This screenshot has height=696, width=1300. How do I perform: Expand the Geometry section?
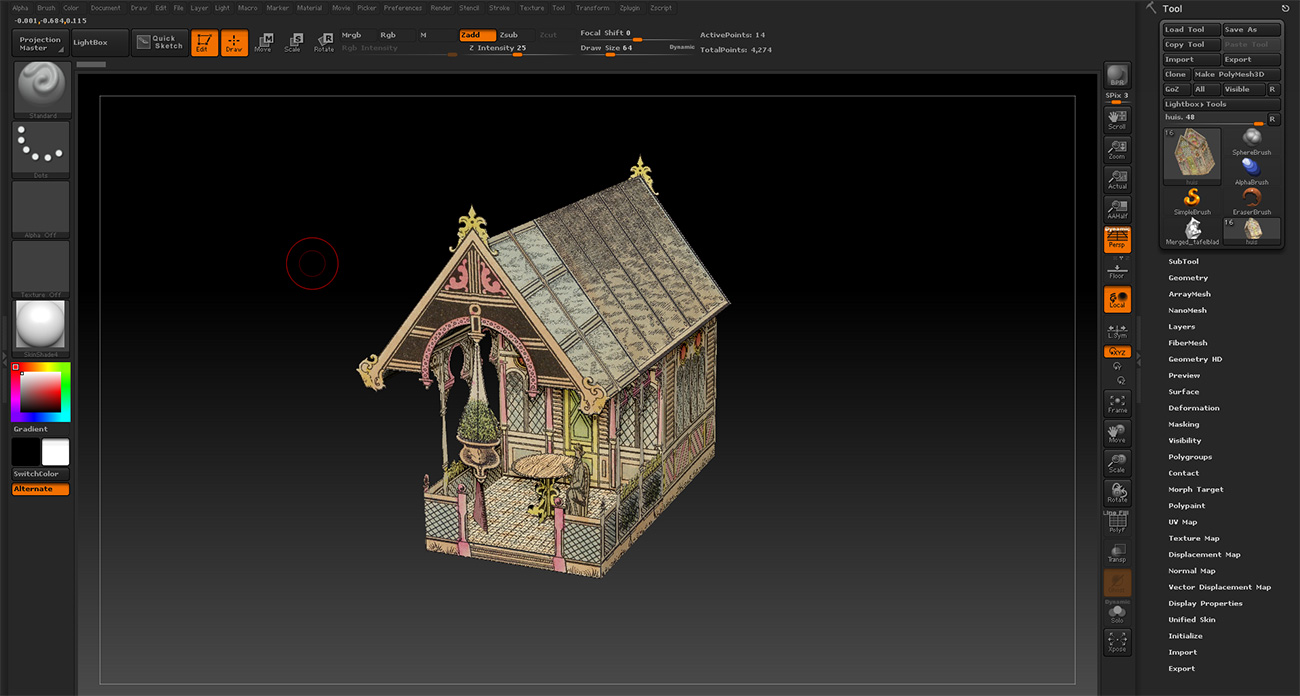[x=1188, y=278]
